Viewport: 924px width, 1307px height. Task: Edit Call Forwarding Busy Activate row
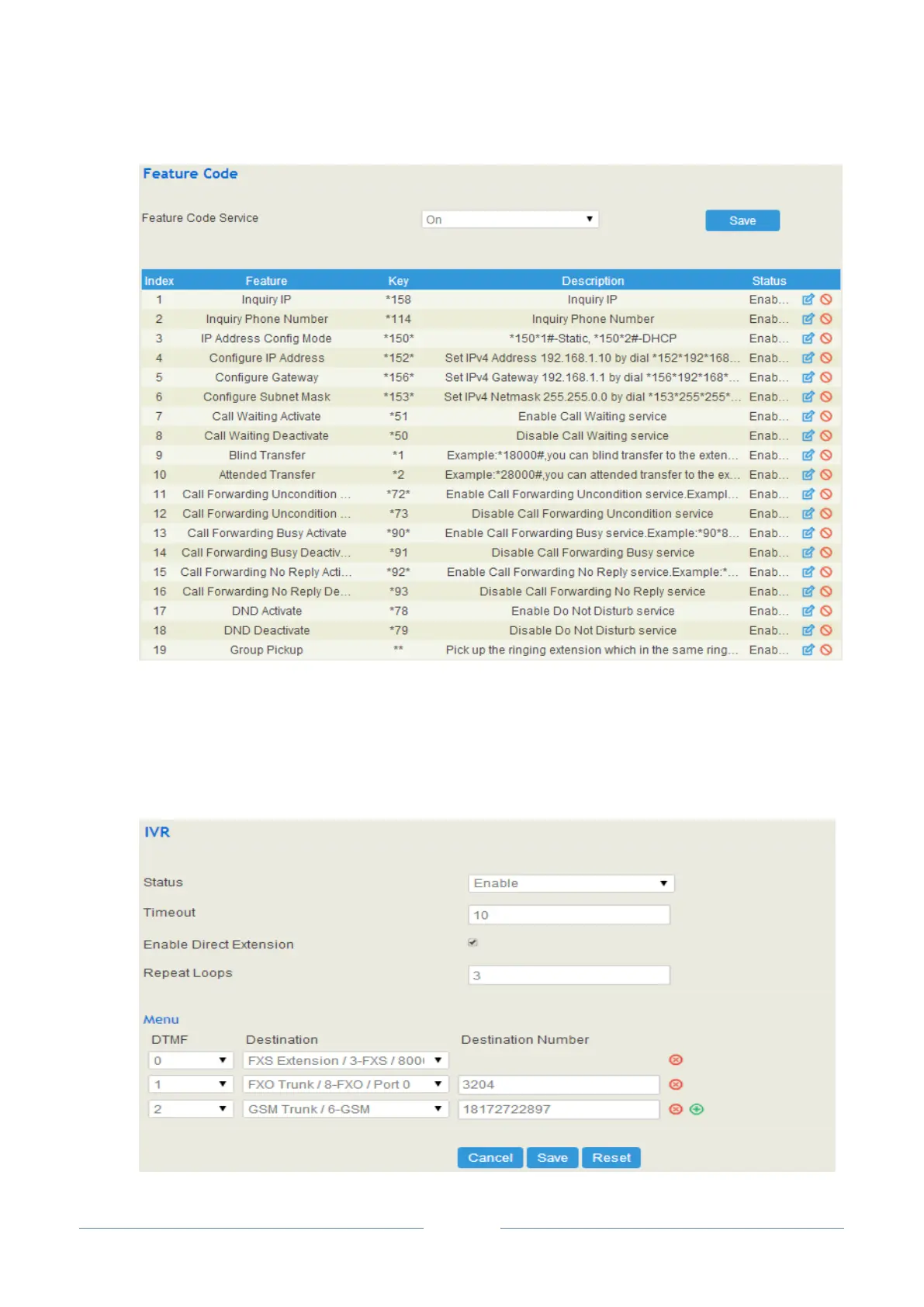tap(808, 533)
